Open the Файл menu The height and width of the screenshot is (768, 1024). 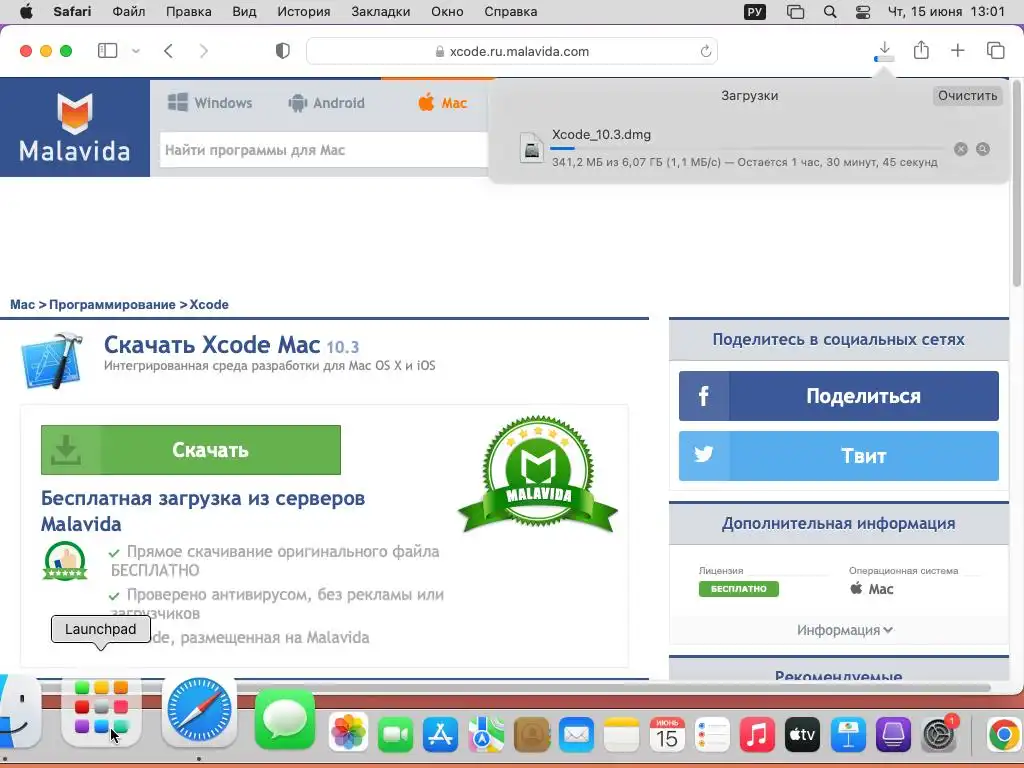point(129,12)
